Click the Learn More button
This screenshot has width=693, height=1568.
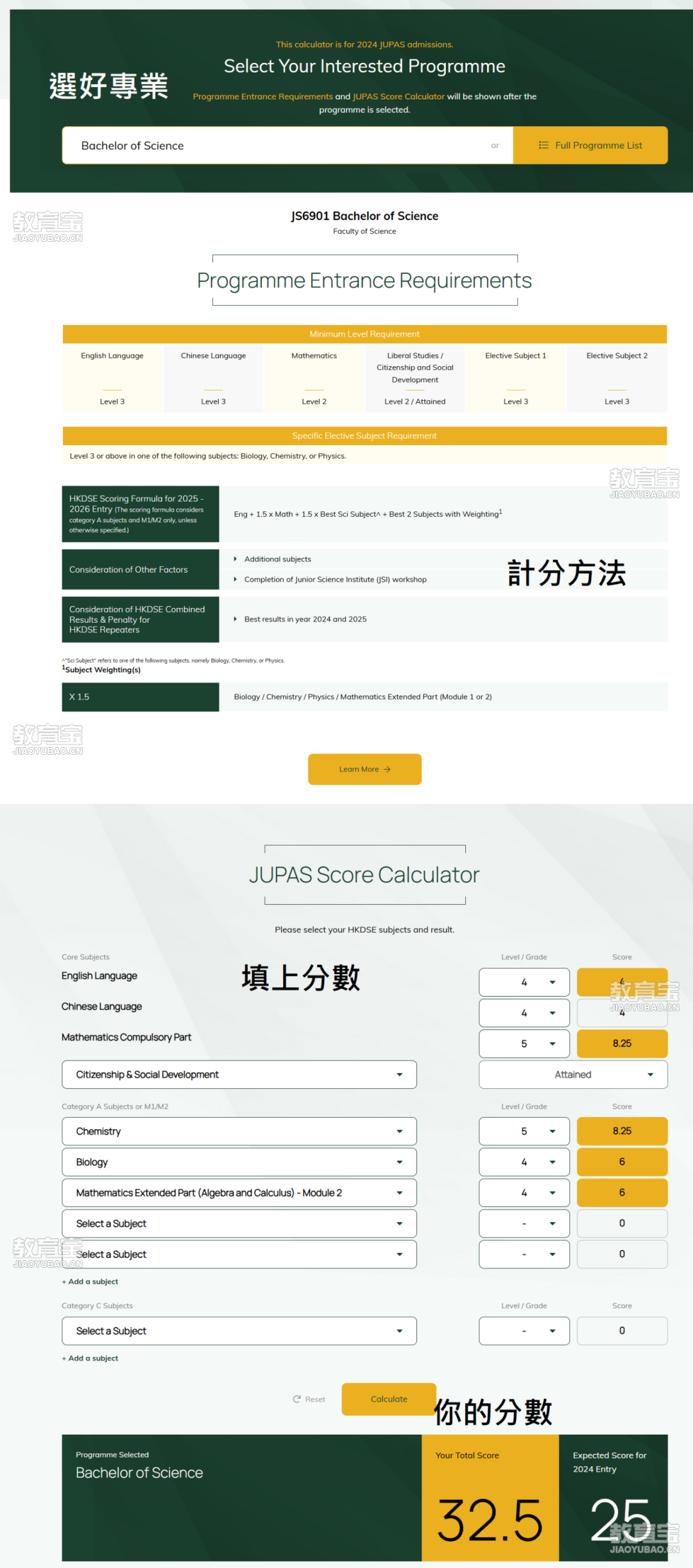(364, 769)
